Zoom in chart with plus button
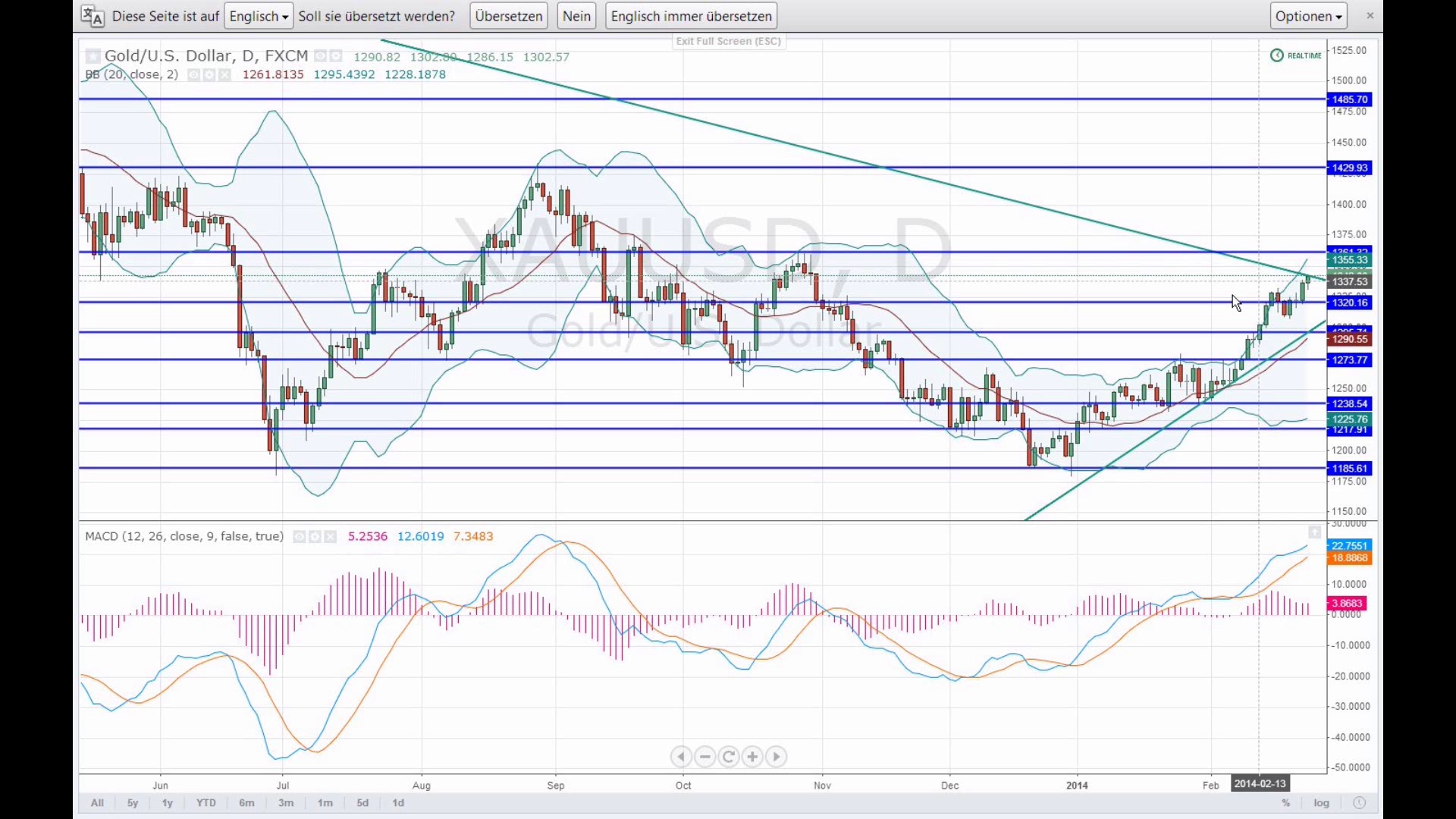The height and width of the screenshot is (819, 1456). (752, 757)
